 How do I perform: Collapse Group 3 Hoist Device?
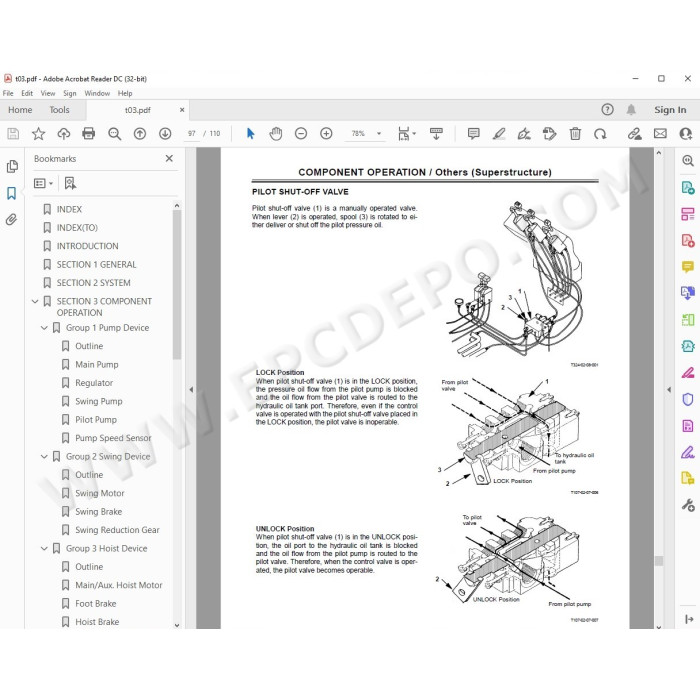point(44,548)
